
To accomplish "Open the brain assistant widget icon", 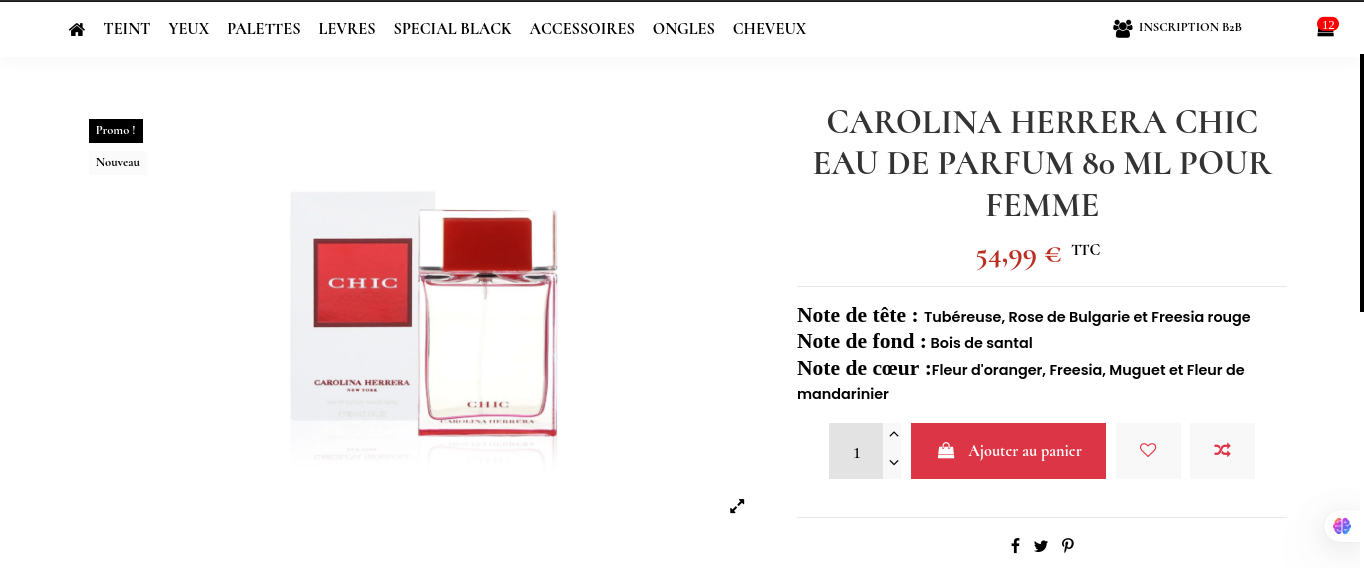I will click(1342, 526).
